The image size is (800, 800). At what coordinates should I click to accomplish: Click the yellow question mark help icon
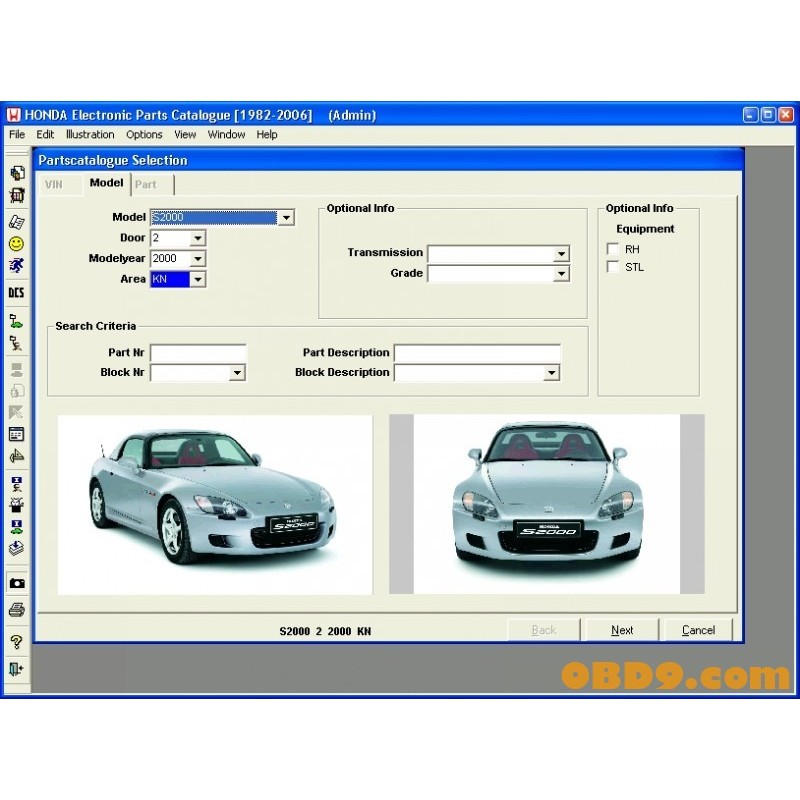click(x=16, y=642)
